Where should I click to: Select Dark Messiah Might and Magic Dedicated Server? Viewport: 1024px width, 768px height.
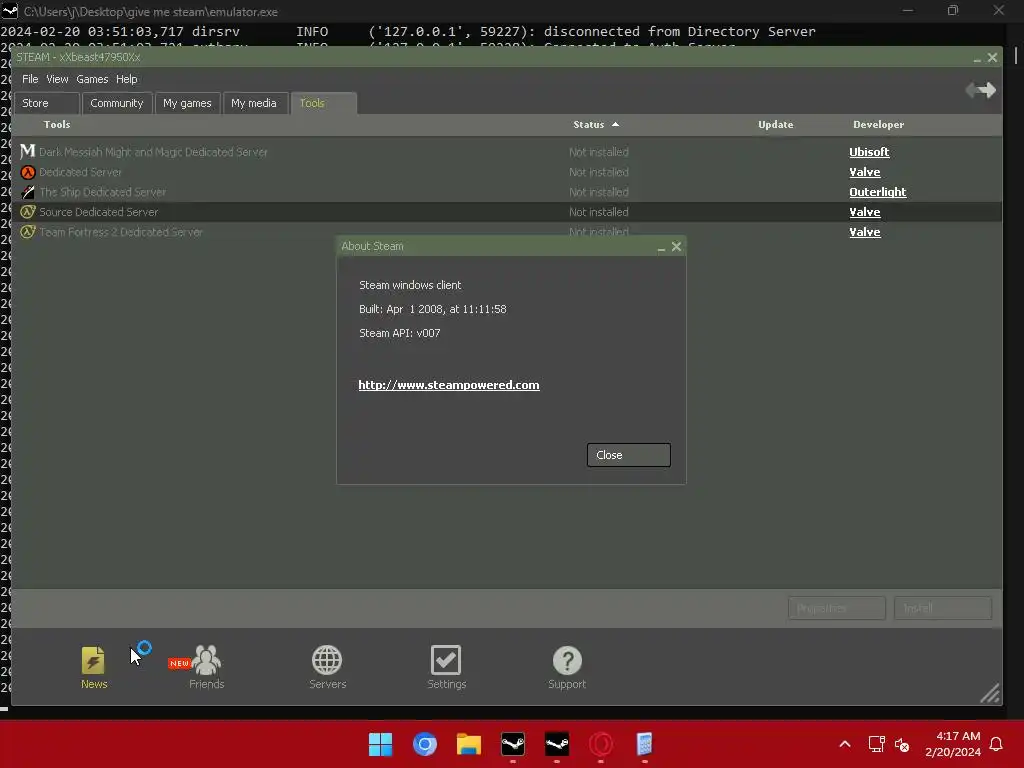(507, 152)
